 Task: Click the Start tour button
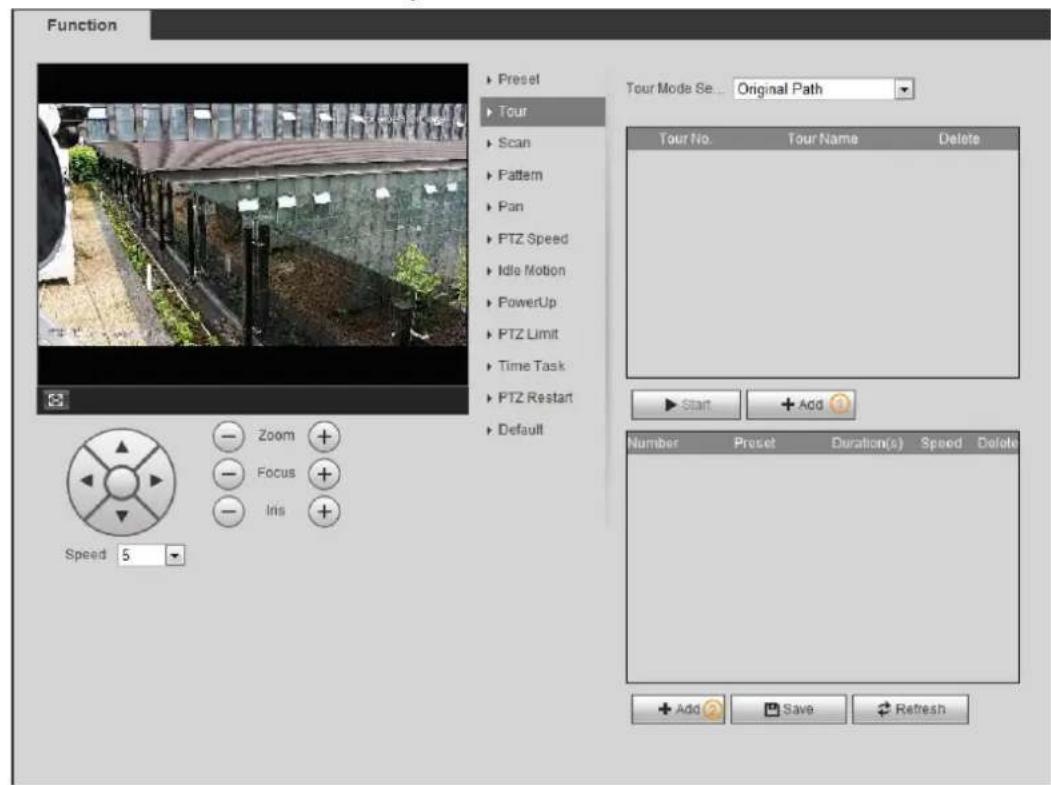click(x=686, y=405)
